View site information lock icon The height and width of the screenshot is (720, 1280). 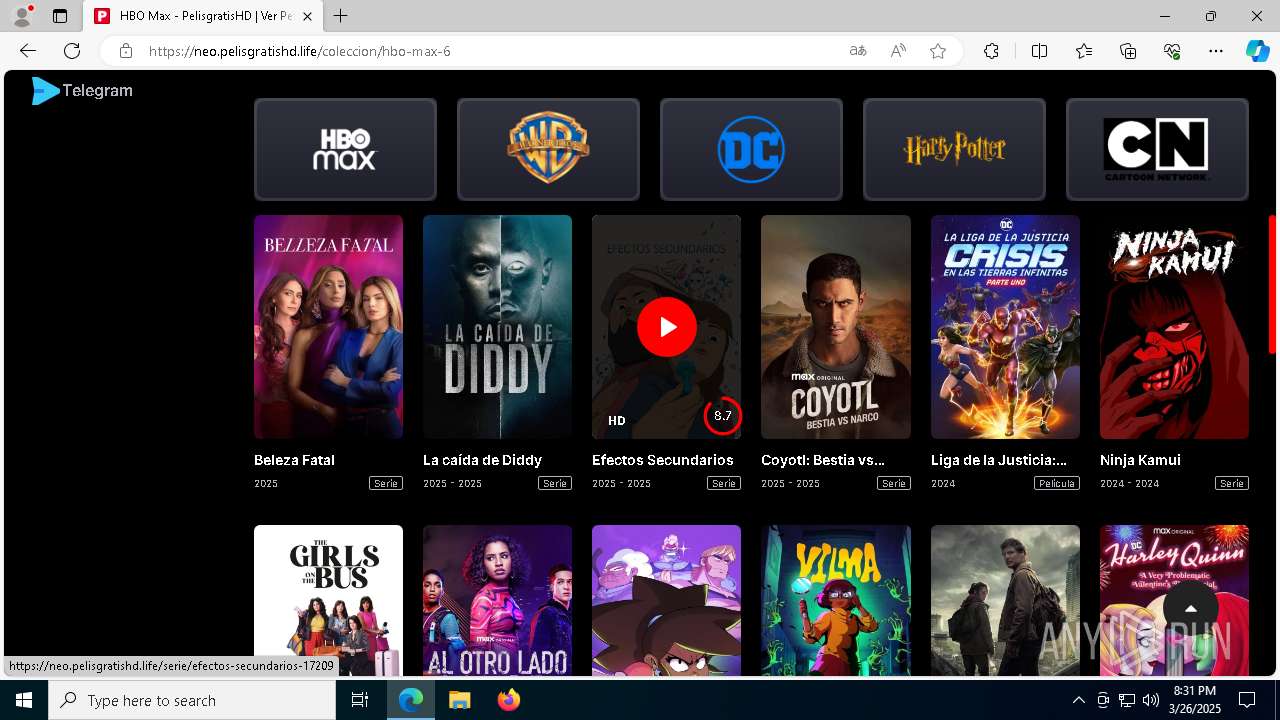coord(125,51)
